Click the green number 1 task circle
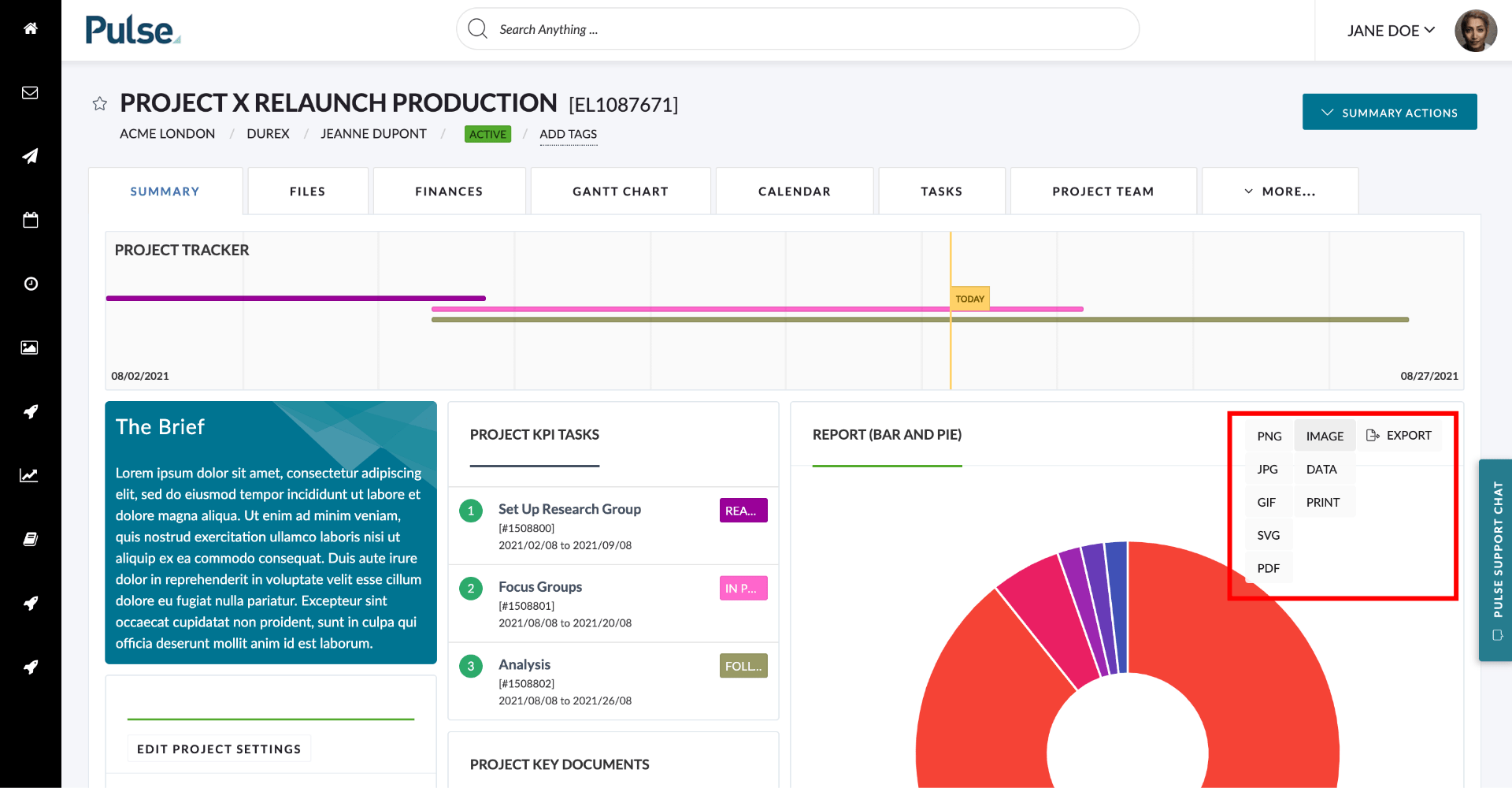1512x788 pixels. pyautogui.click(x=471, y=511)
